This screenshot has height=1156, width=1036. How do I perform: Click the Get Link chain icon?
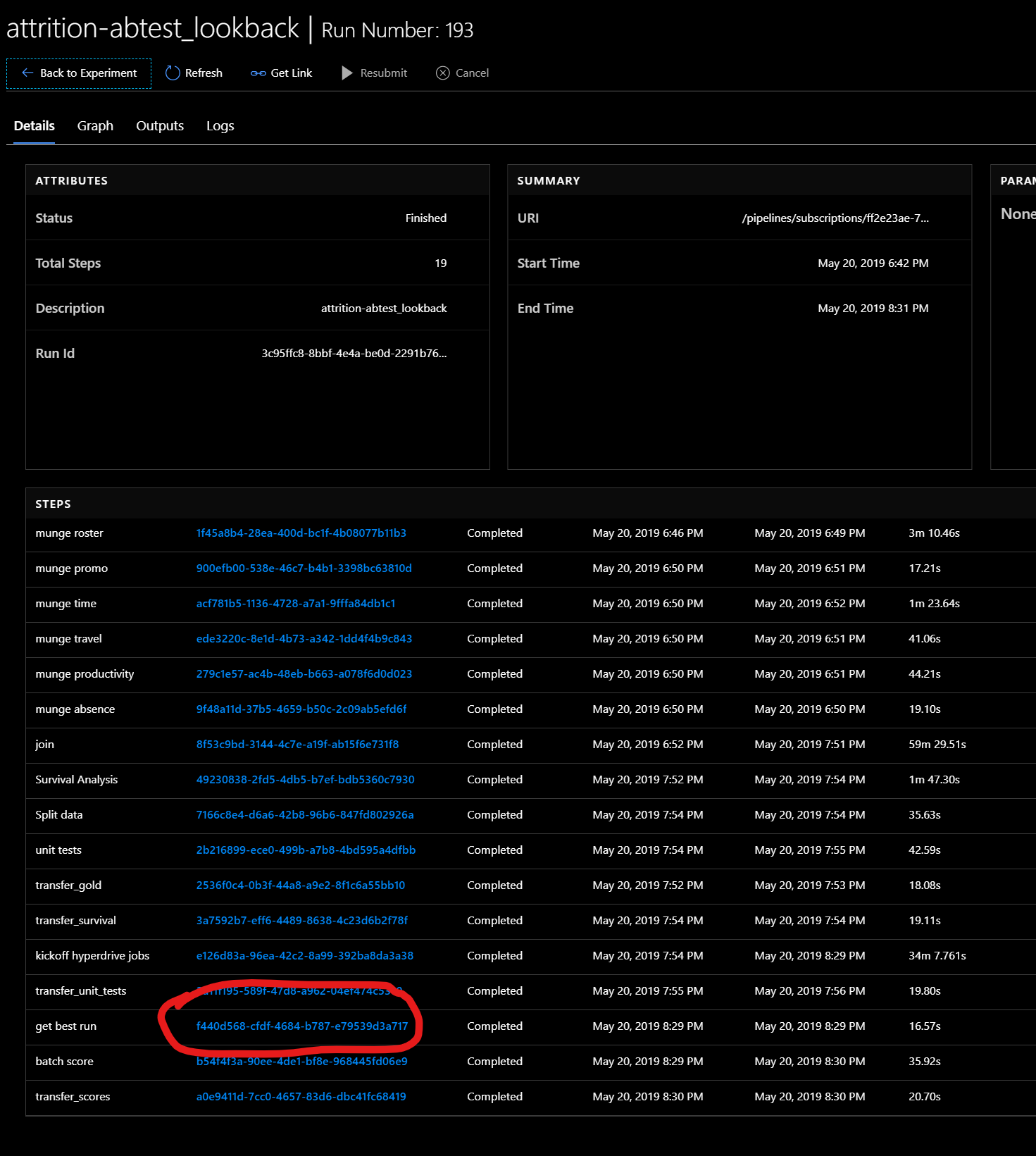258,73
